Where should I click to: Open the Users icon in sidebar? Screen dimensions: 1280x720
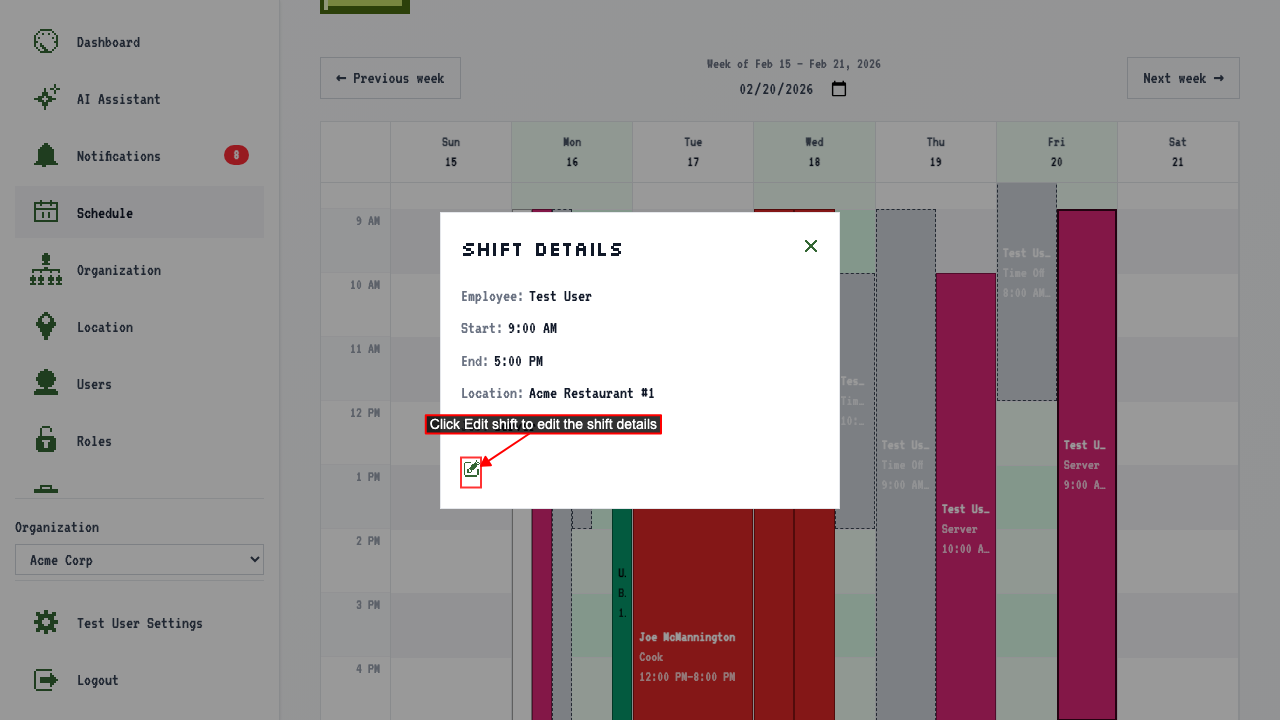(x=46, y=384)
